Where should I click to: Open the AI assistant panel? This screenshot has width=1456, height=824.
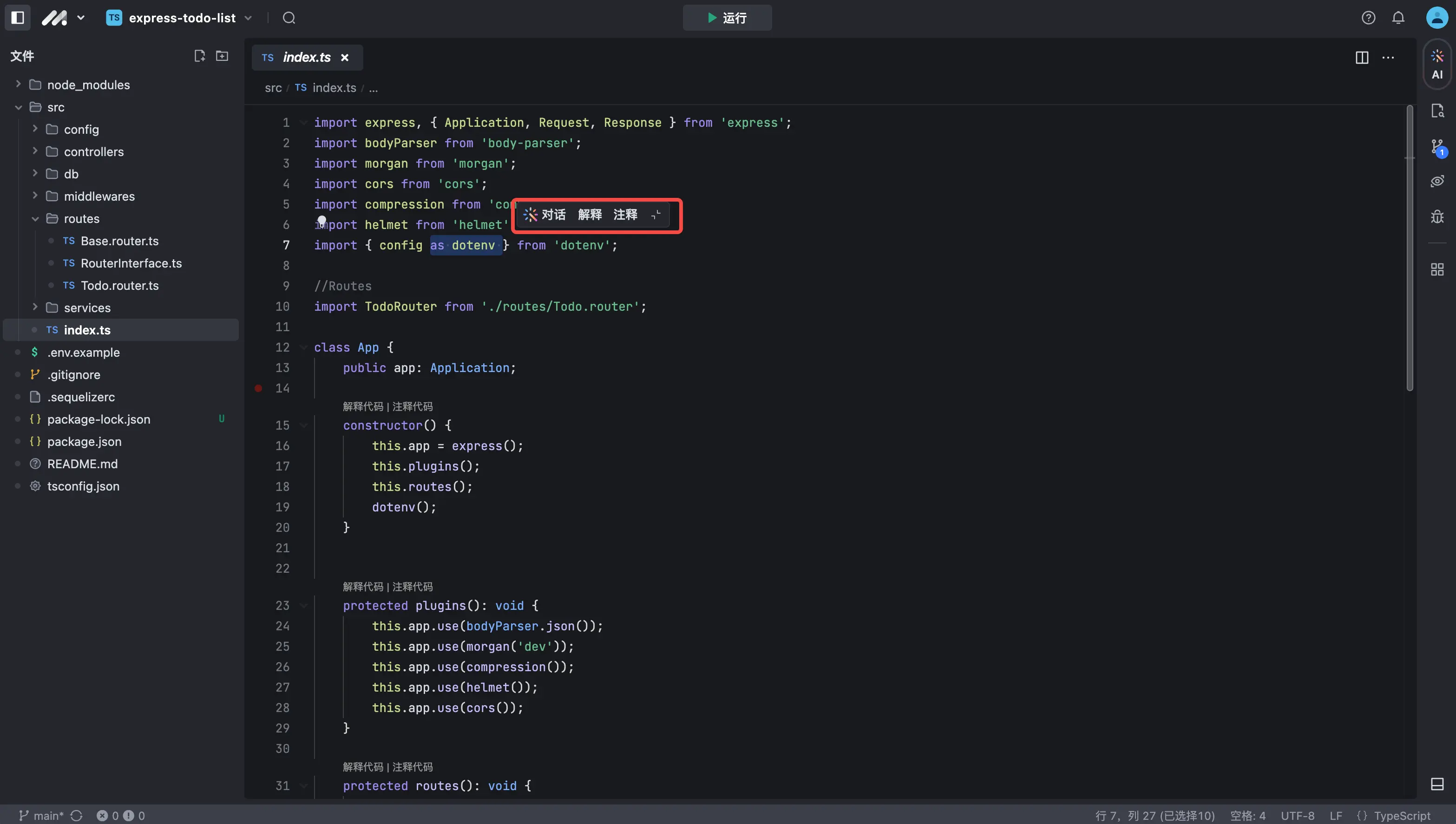pyautogui.click(x=1437, y=64)
